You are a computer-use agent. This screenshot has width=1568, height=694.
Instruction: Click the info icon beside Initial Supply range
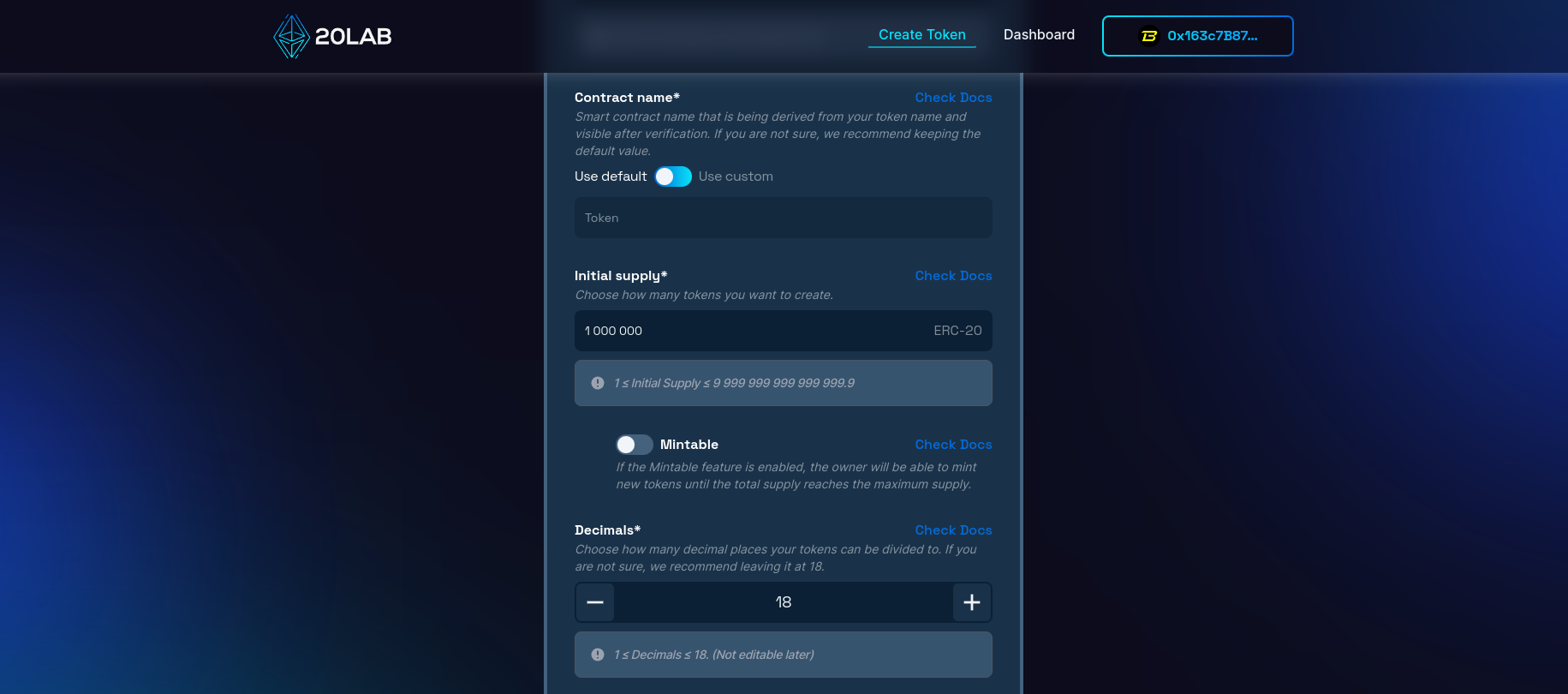(x=598, y=383)
